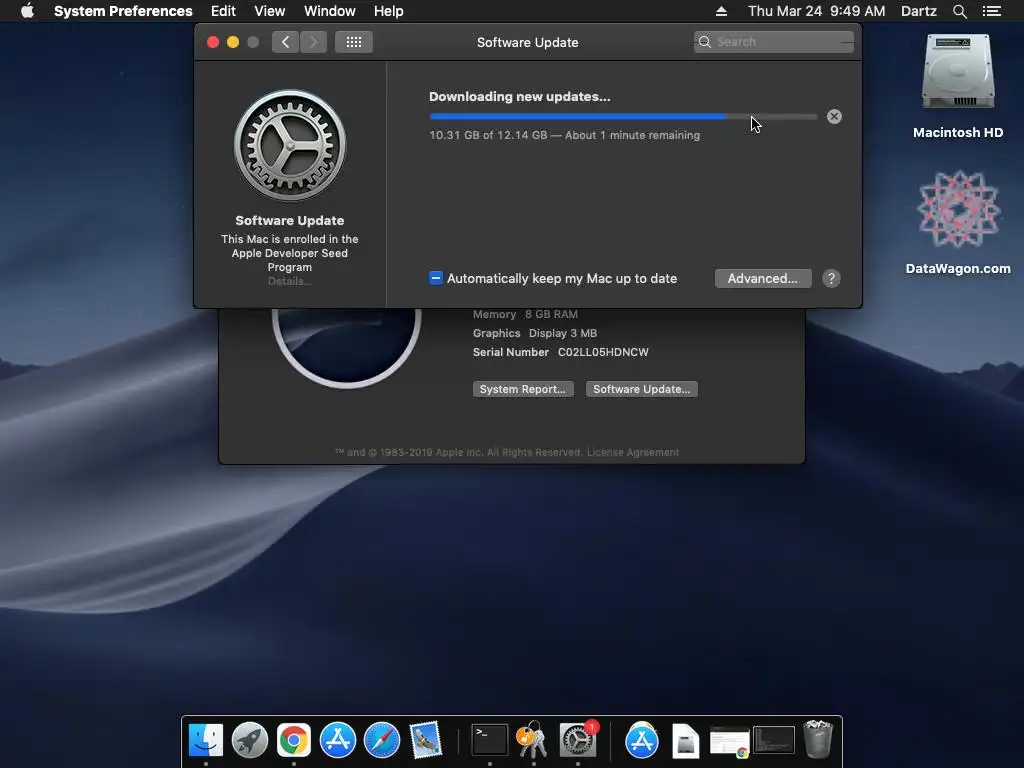Go back with the left chevron button
The height and width of the screenshot is (768, 1024).
coord(285,42)
